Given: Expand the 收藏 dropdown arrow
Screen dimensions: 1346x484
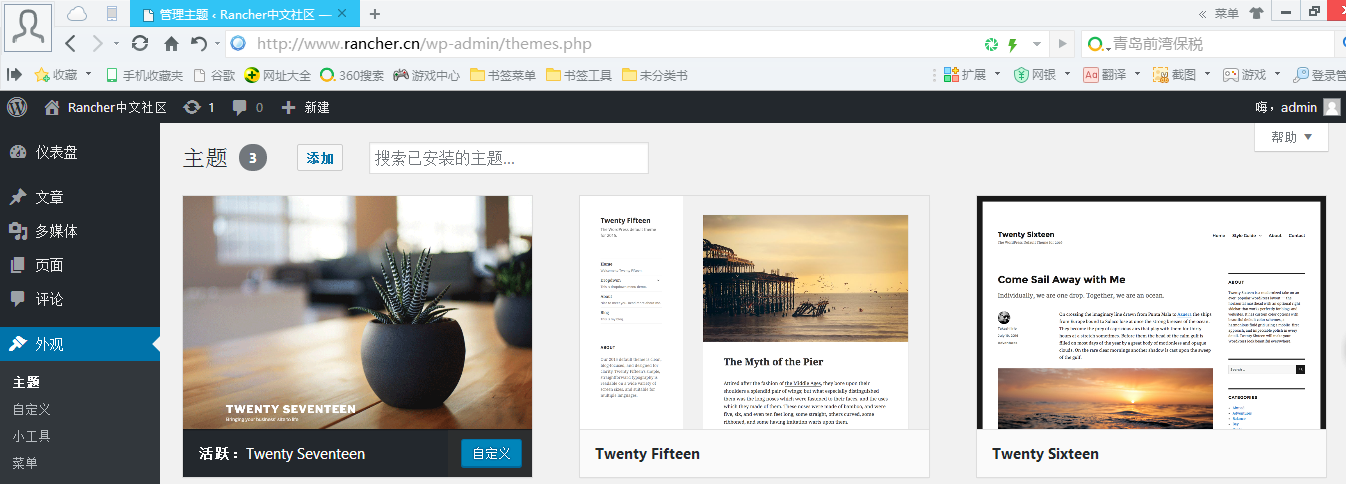Looking at the screenshot, I should coord(88,74).
